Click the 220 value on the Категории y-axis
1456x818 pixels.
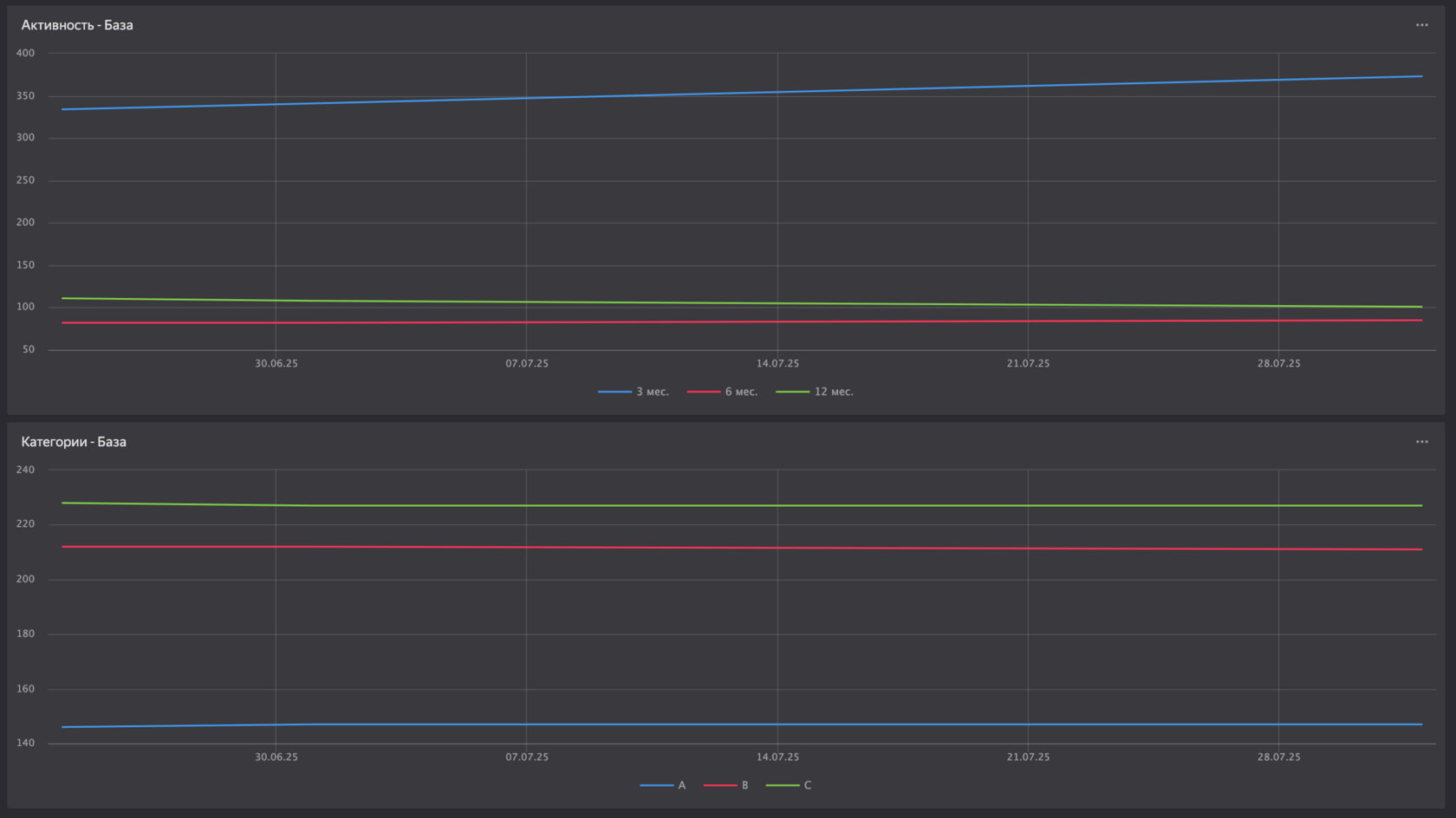26,524
